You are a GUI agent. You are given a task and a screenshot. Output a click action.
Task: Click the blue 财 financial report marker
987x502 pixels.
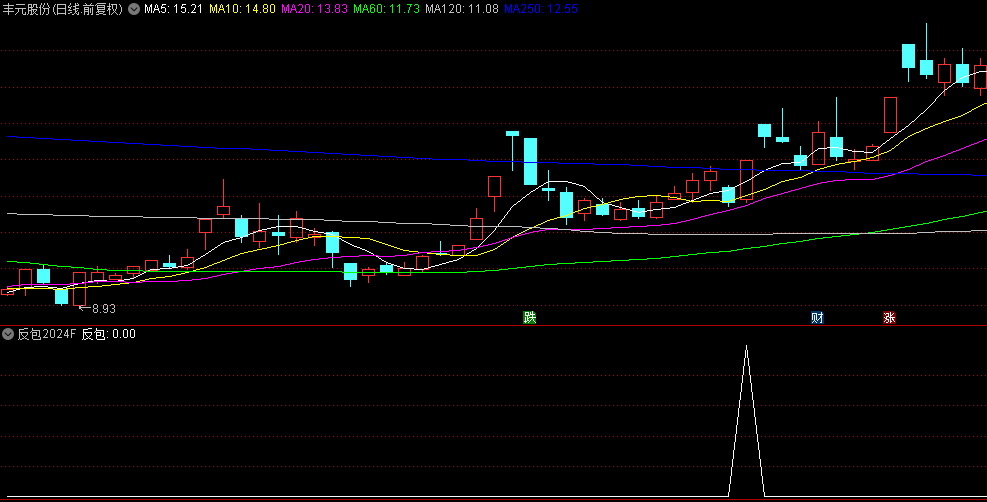tap(817, 318)
